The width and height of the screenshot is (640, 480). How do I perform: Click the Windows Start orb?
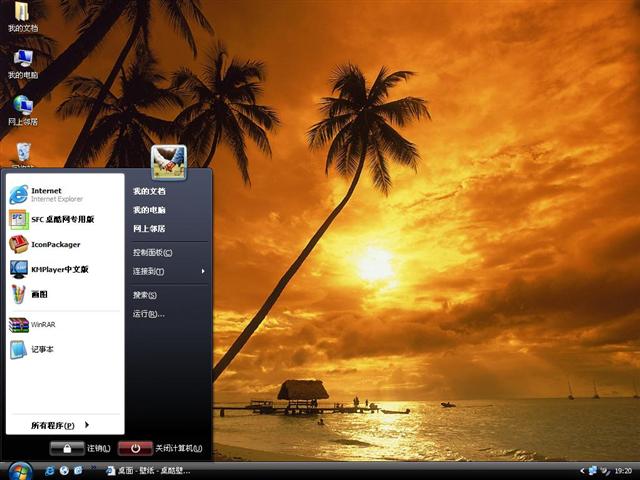coord(20,471)
